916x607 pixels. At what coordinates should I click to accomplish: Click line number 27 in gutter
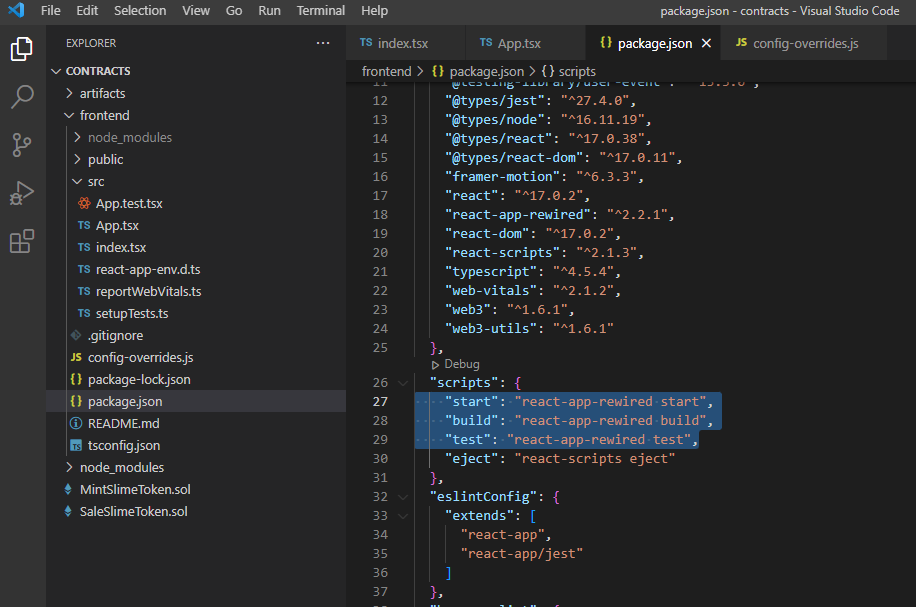tap(380, 401)
